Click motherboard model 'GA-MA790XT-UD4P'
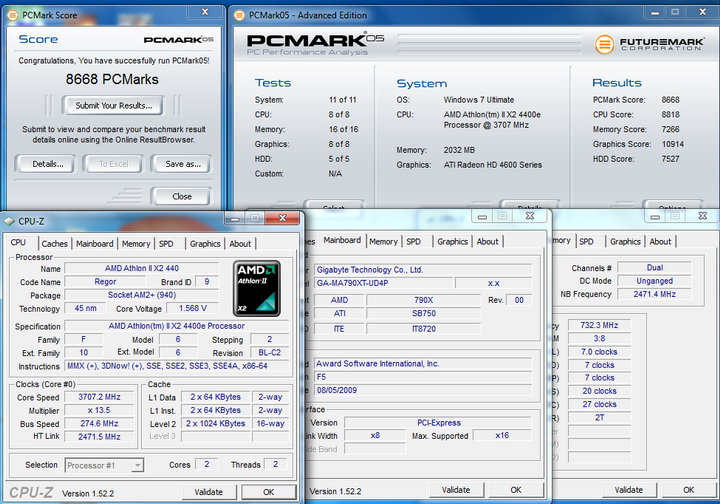This screenshot has height=504, width=720. (383, 283)
